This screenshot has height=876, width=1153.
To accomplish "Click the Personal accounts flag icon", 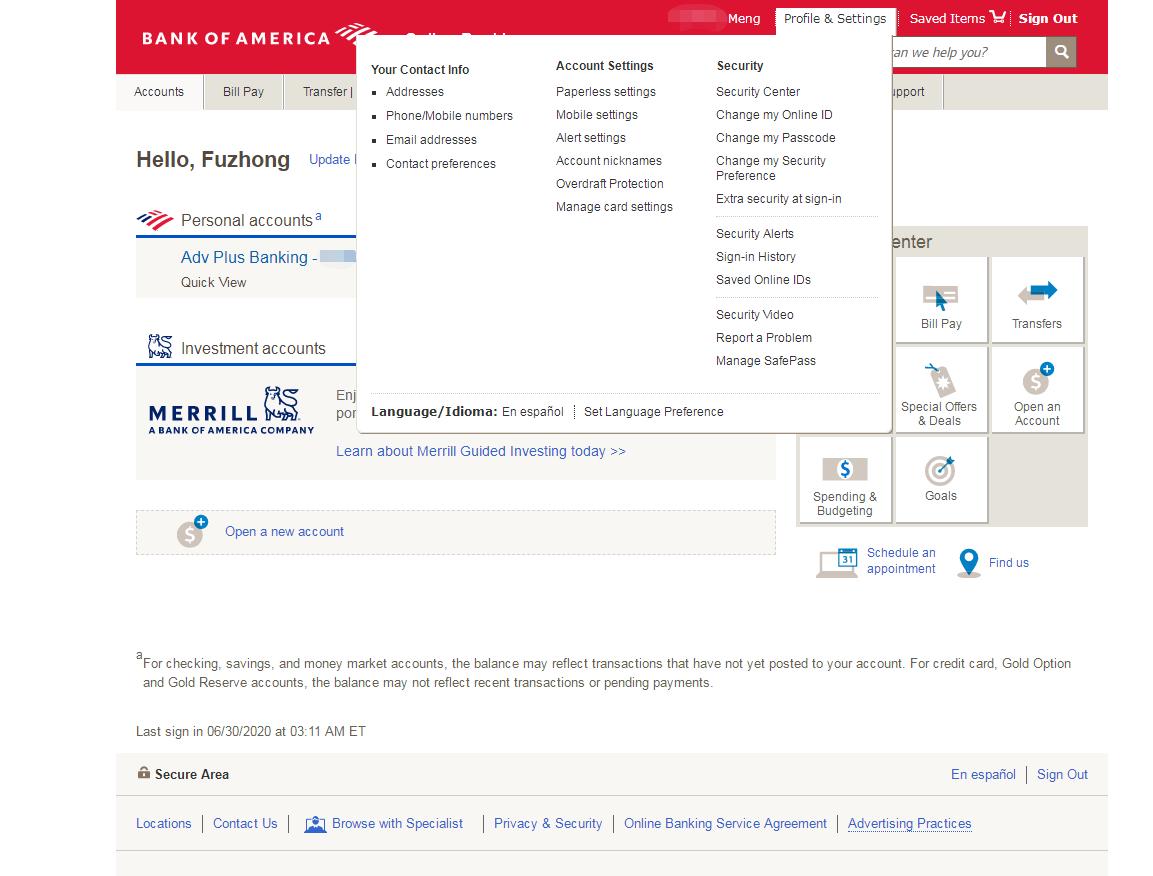I will coord(155,220).
